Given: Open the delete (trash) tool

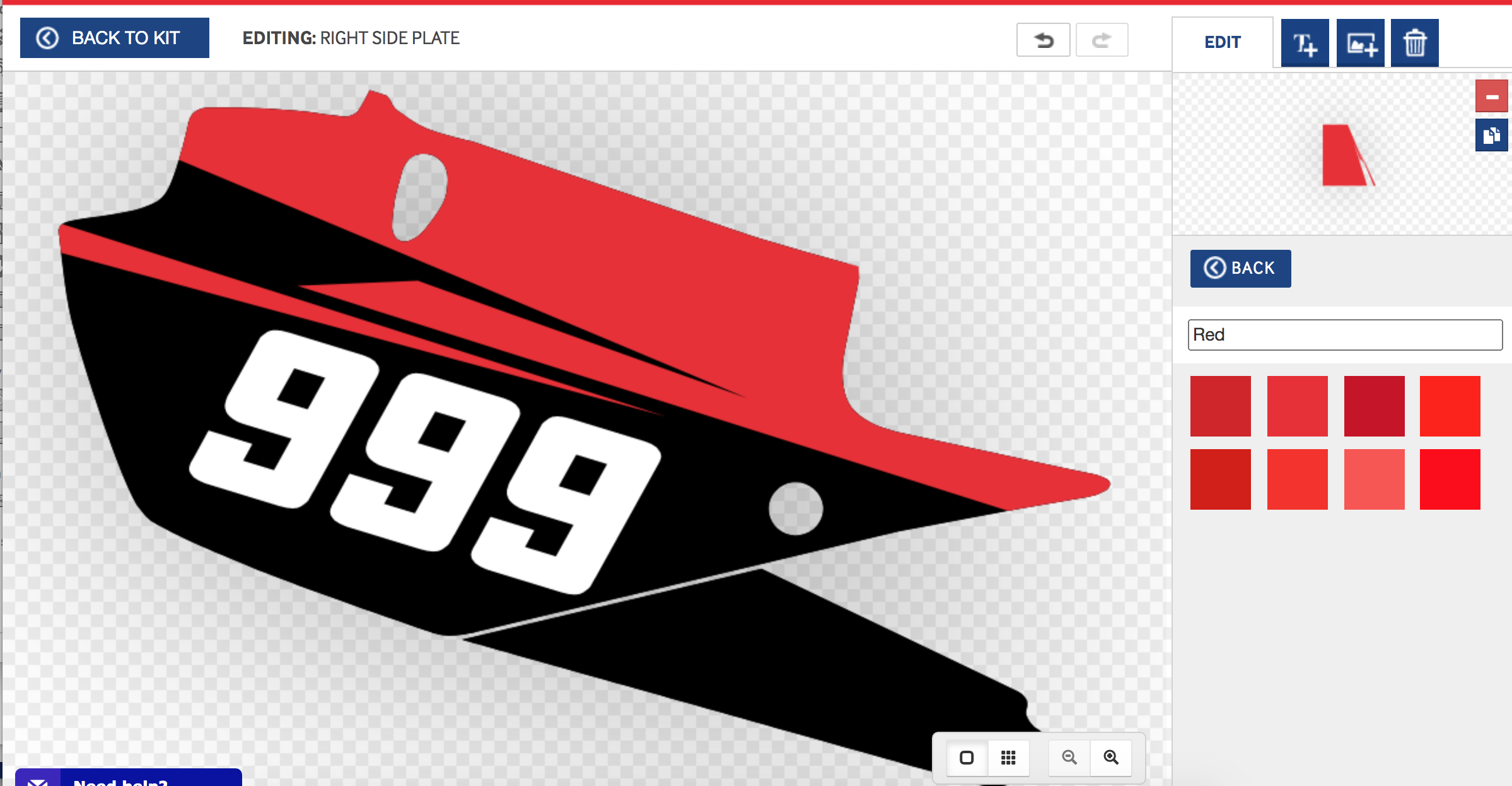Looking at the screenshot, I should (x=1414, y=42).
